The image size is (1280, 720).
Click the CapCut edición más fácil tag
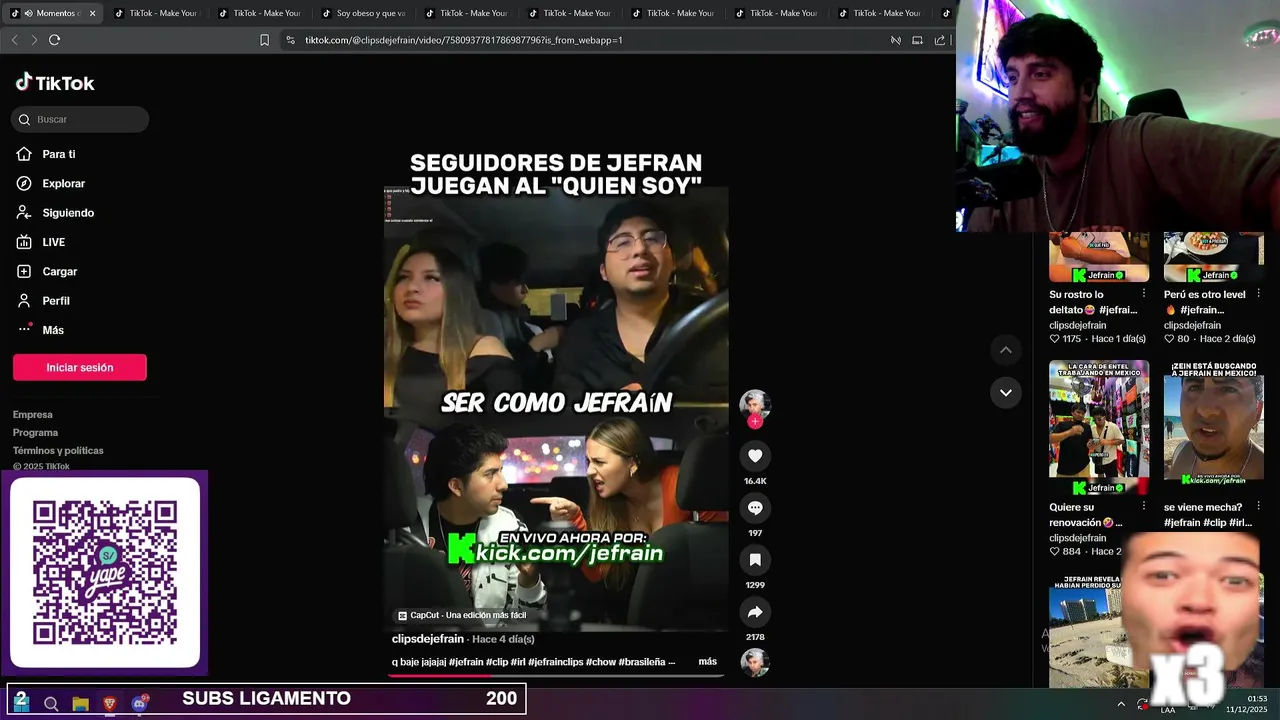(x=461, y=615)
